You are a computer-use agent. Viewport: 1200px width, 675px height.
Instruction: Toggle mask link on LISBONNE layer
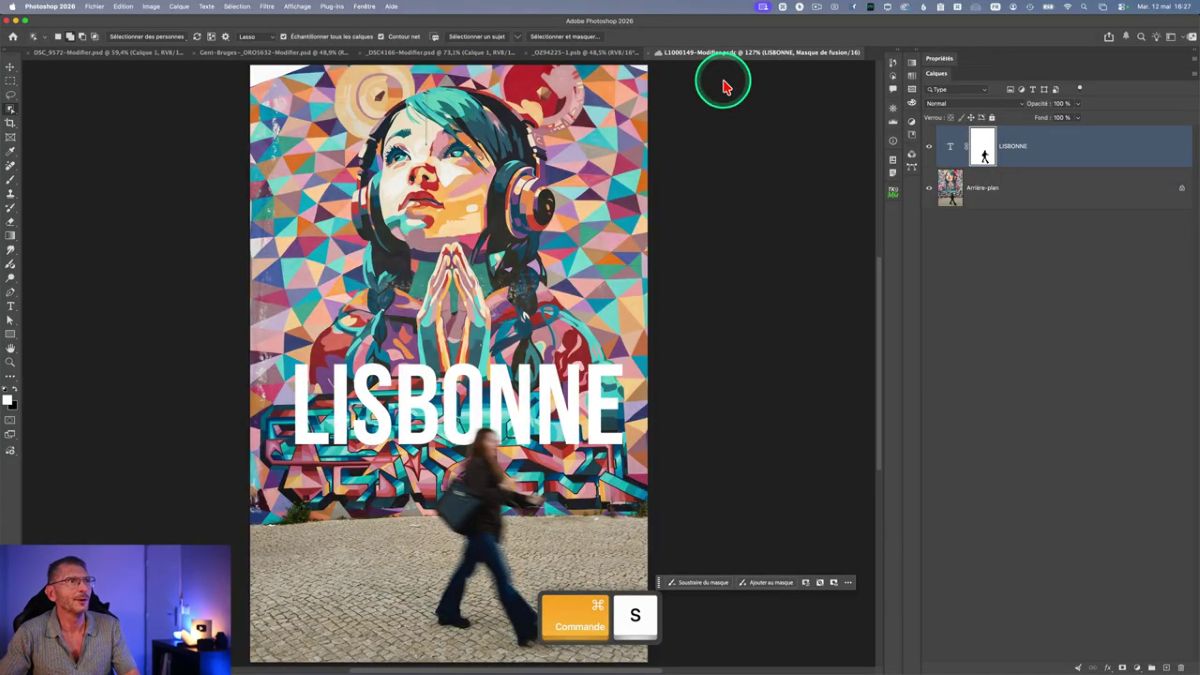point(965,147)
